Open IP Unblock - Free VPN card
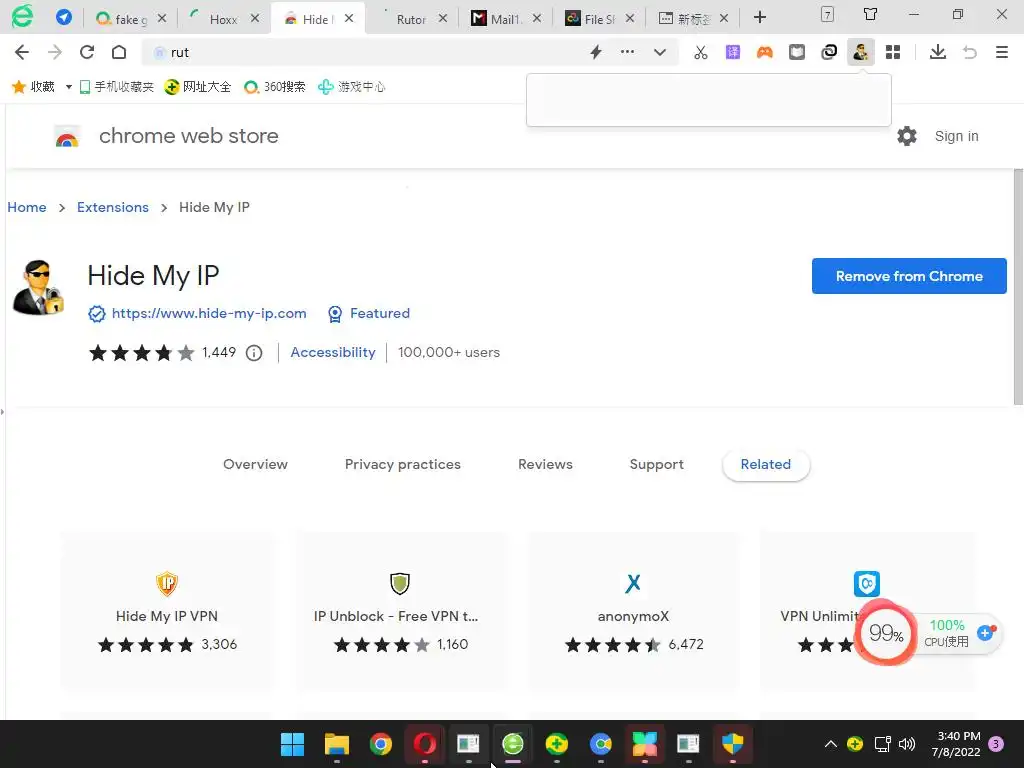This screenshot has height=768, width=1024. coord(400,611)
